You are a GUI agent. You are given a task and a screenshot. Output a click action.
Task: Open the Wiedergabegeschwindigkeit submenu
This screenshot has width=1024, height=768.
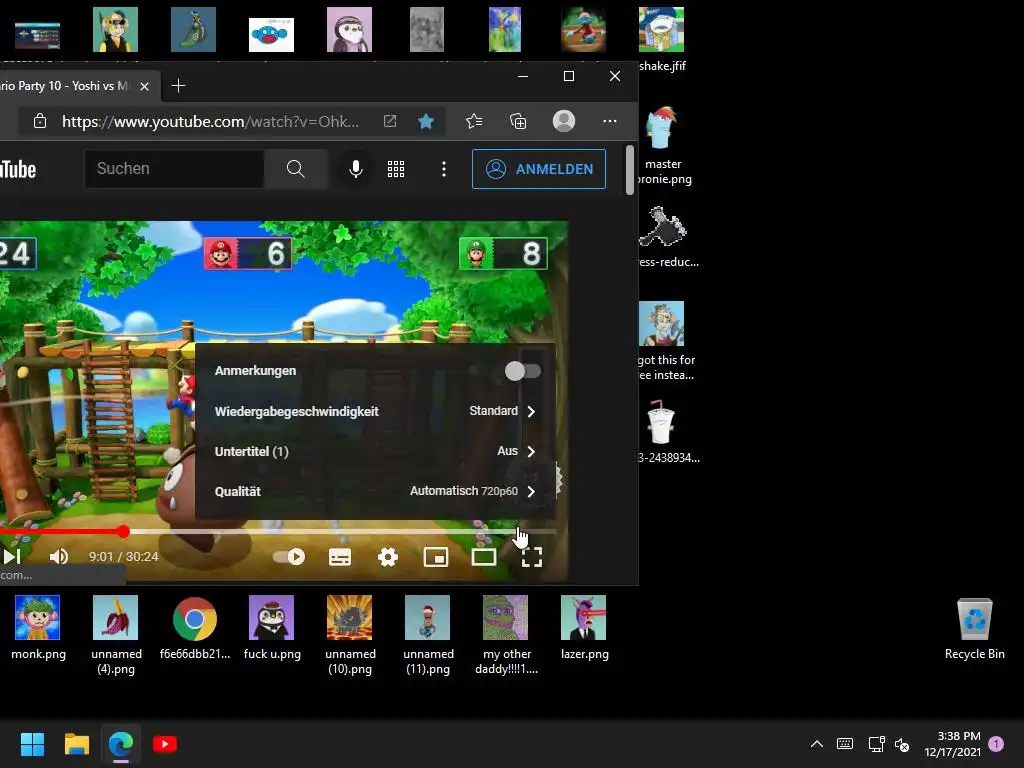(376, 411)
